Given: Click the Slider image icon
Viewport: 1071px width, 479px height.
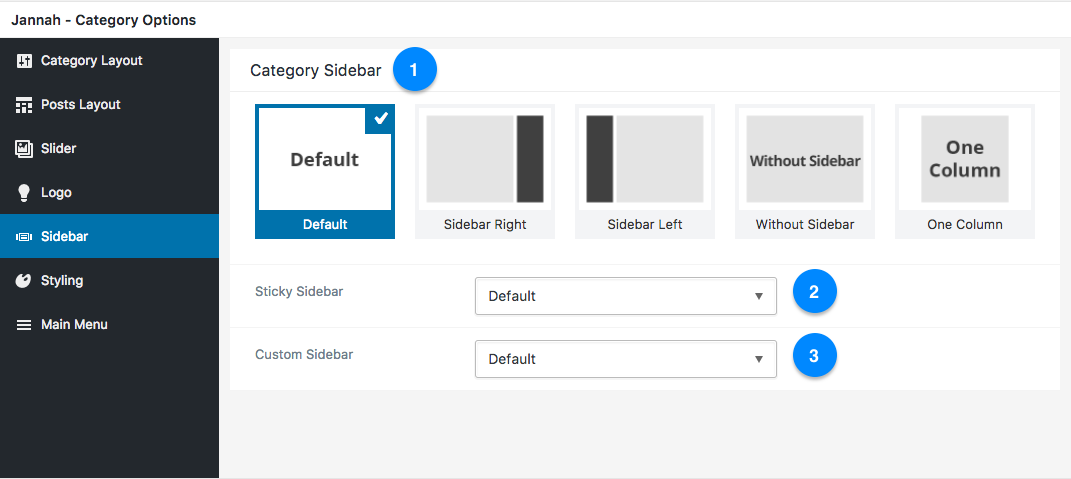Looking at the screenshot, I should [x=24, y=149].
